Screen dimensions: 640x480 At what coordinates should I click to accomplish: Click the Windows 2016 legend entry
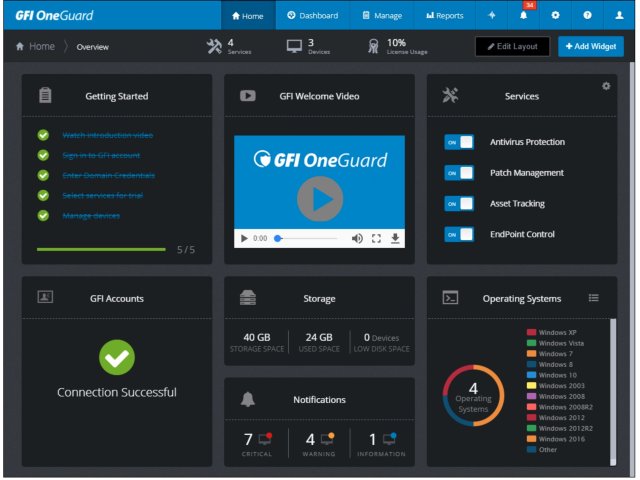[556, 439]
